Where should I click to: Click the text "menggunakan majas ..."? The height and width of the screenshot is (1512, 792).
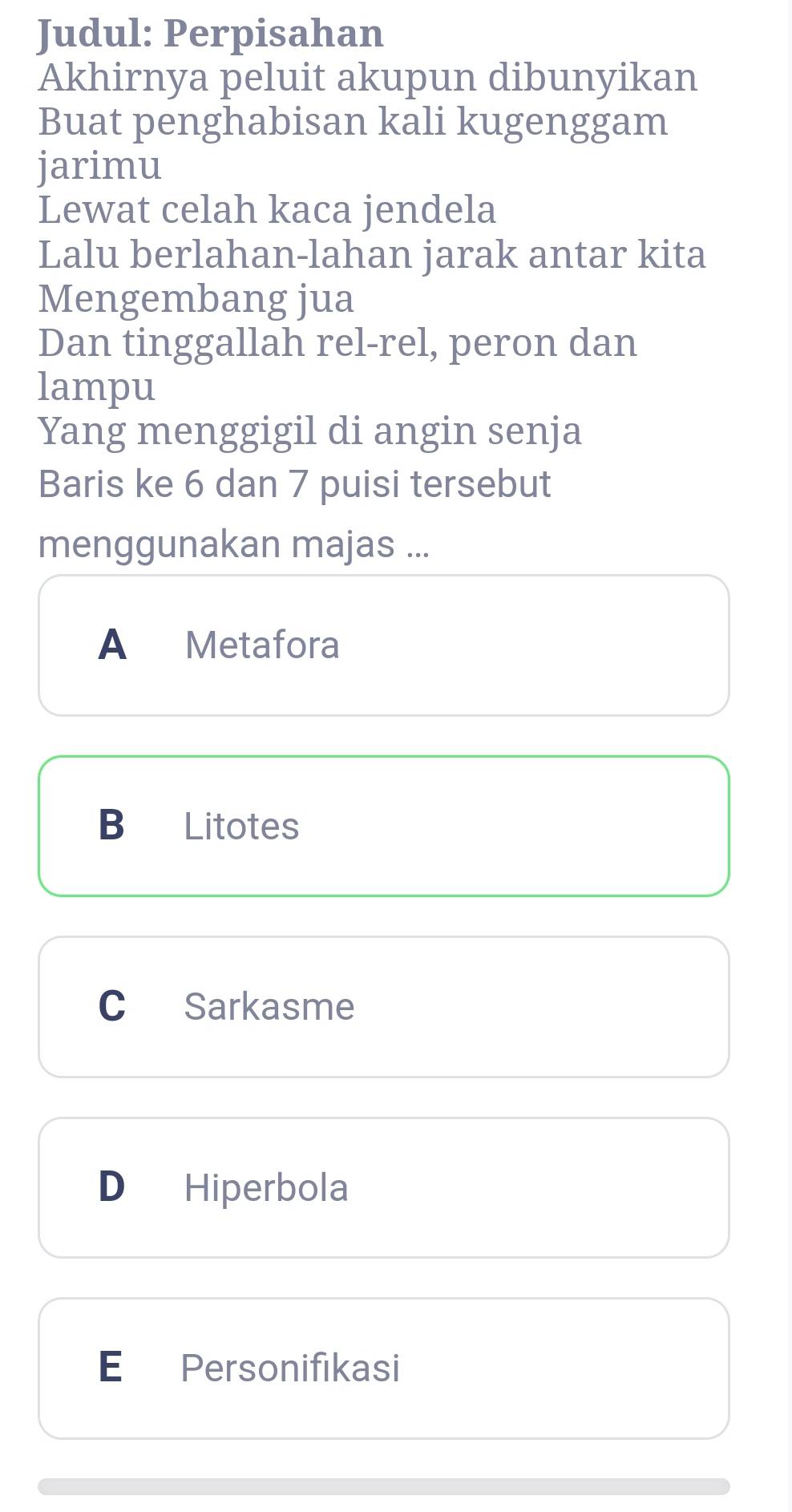pyautogui.click(x=233, y=544)
